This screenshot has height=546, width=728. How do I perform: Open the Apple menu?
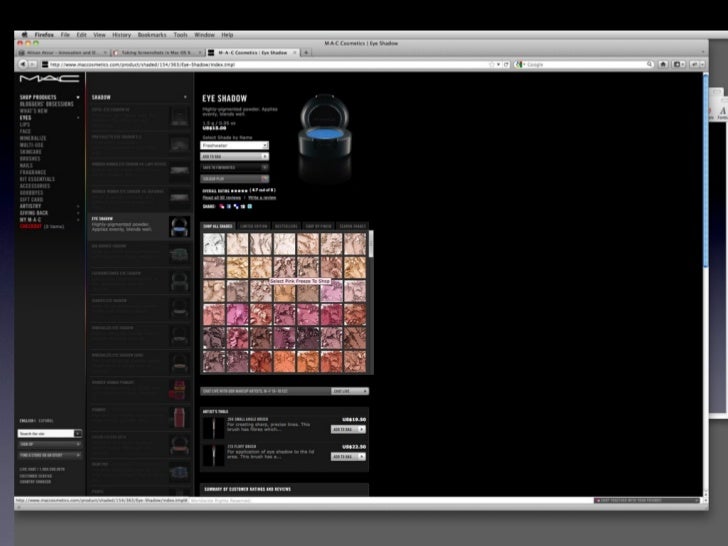tap(24, 35)
